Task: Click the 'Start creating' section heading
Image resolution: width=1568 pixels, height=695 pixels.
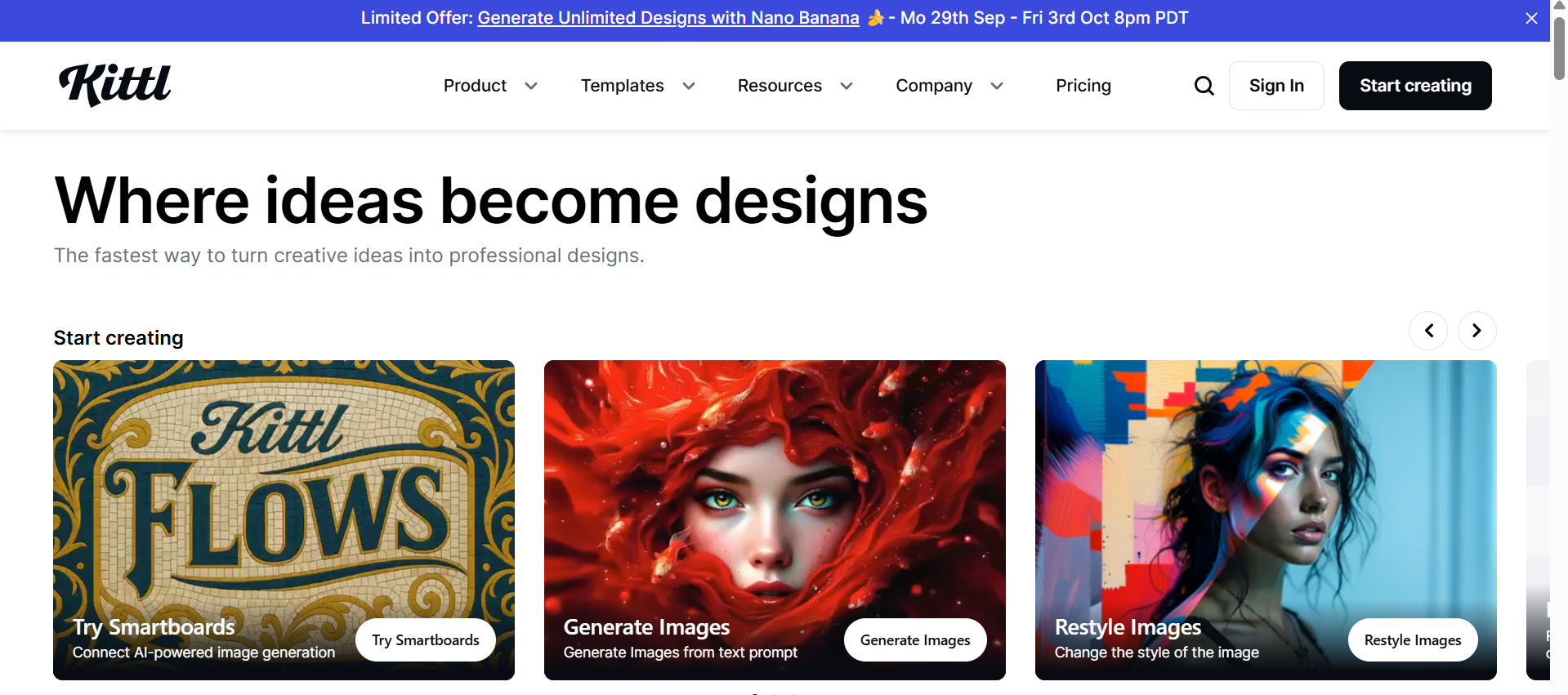Action: click(118, 338)
